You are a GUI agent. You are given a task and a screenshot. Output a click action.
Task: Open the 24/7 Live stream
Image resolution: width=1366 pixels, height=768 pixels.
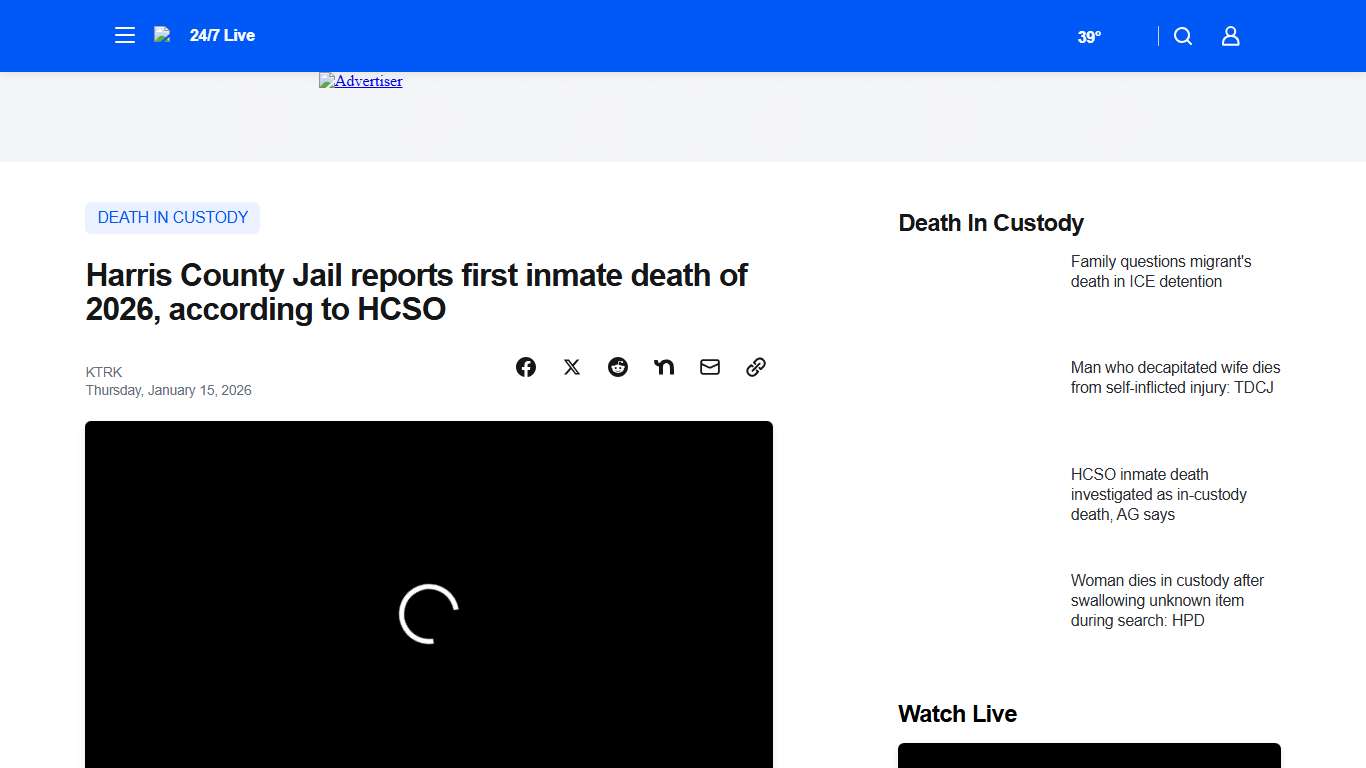[222, 35]
